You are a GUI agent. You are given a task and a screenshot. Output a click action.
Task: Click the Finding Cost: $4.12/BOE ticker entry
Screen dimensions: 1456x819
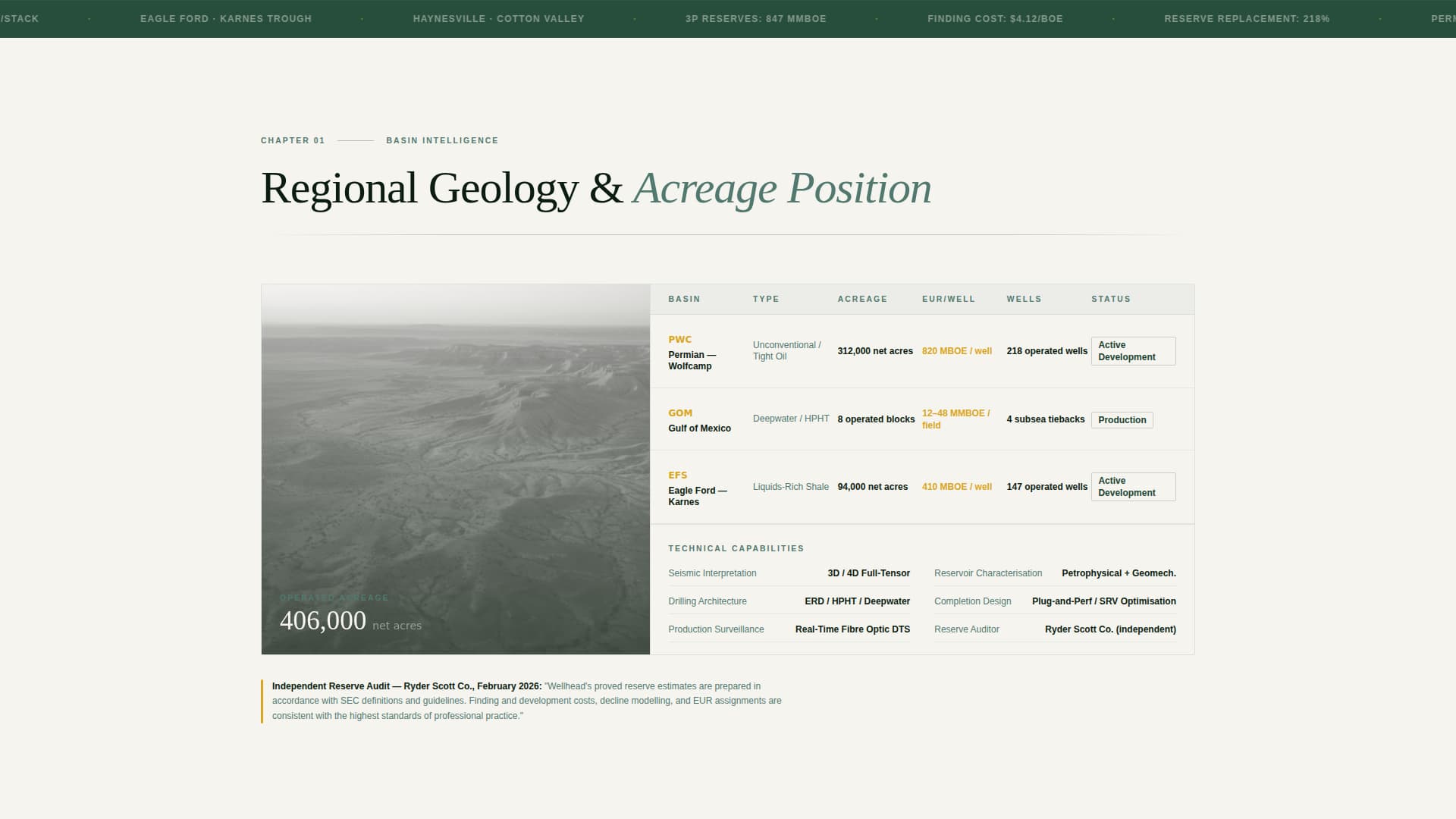click(995, 19)
